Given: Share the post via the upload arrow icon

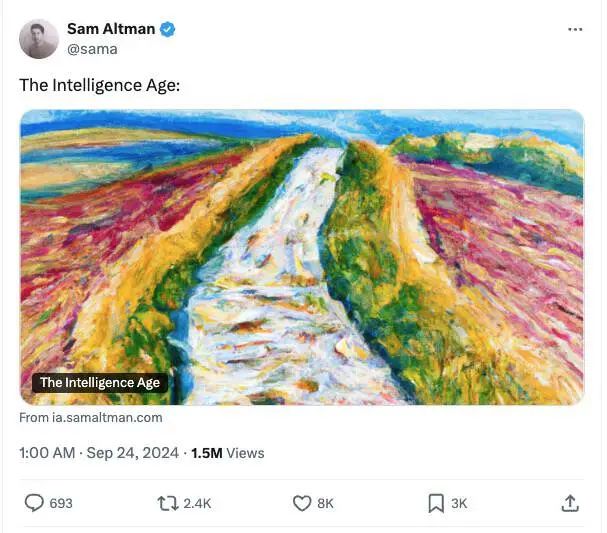Looking at the screenshot, I should point(570,503).
